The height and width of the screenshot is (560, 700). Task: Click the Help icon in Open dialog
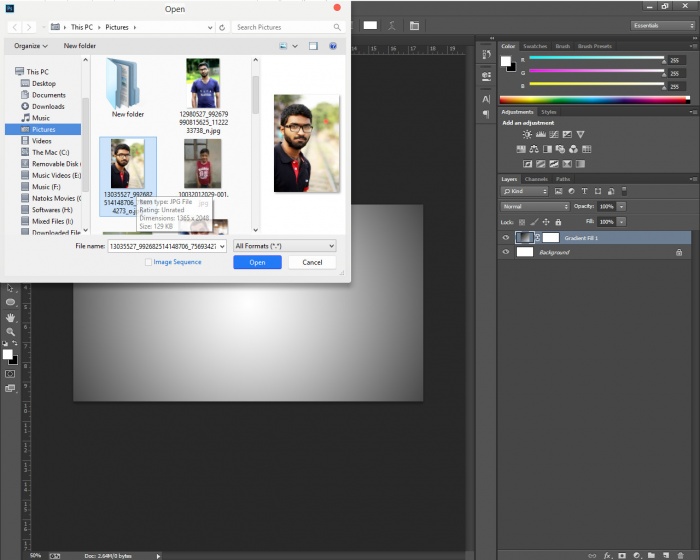[x=332, y=46]
